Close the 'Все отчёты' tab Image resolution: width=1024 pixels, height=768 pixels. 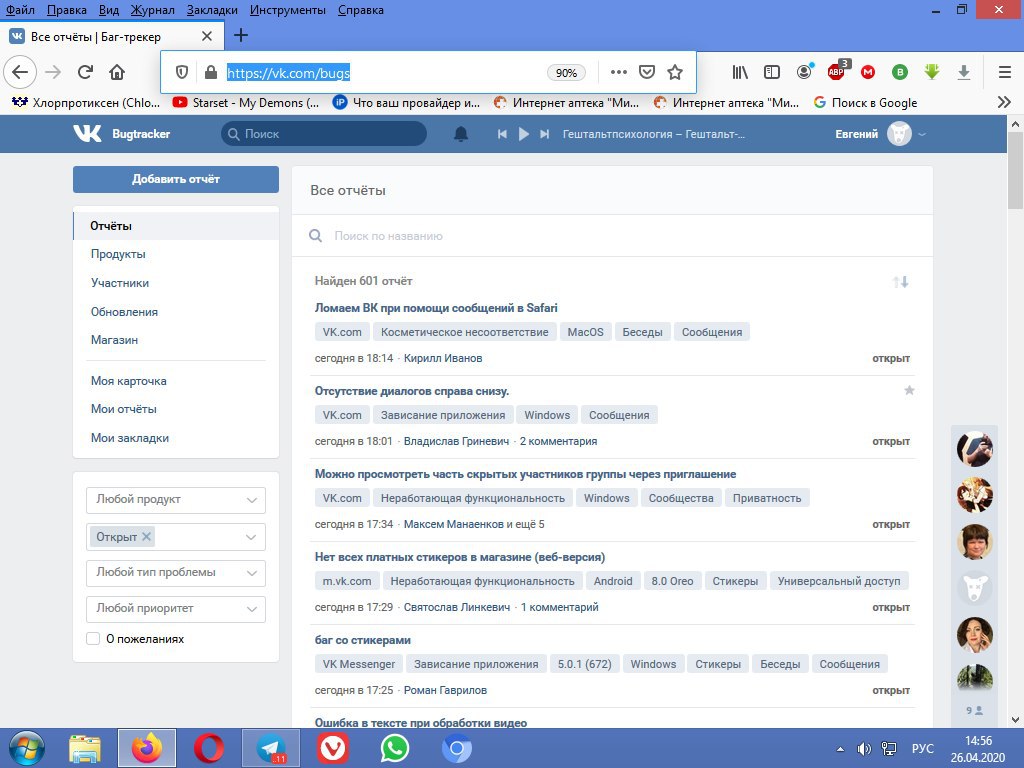(x=207, y=37)
